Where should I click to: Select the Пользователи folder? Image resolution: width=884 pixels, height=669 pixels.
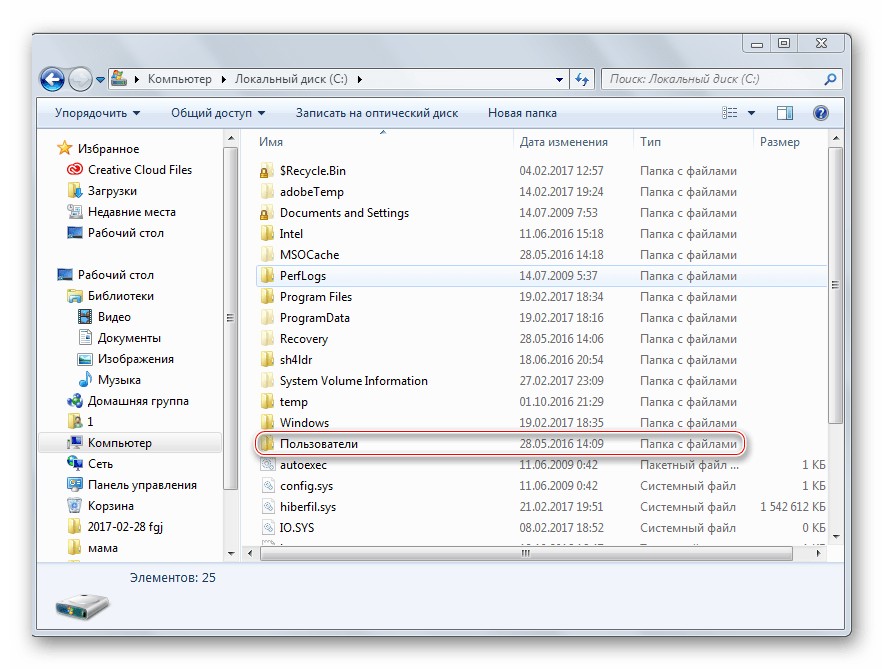(x=318, y=444)
